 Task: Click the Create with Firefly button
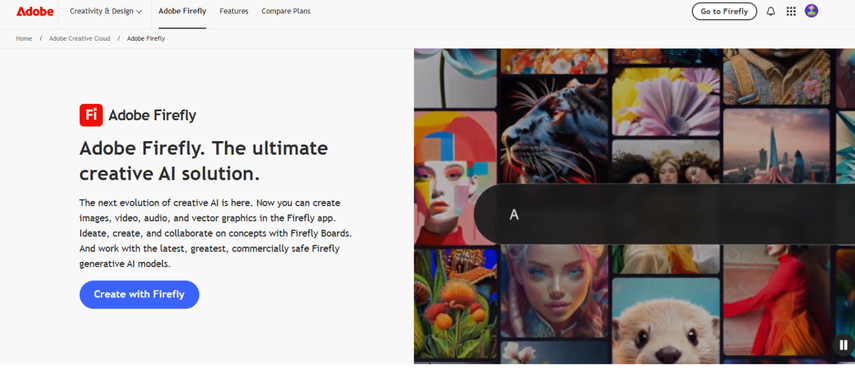(139, 294)
